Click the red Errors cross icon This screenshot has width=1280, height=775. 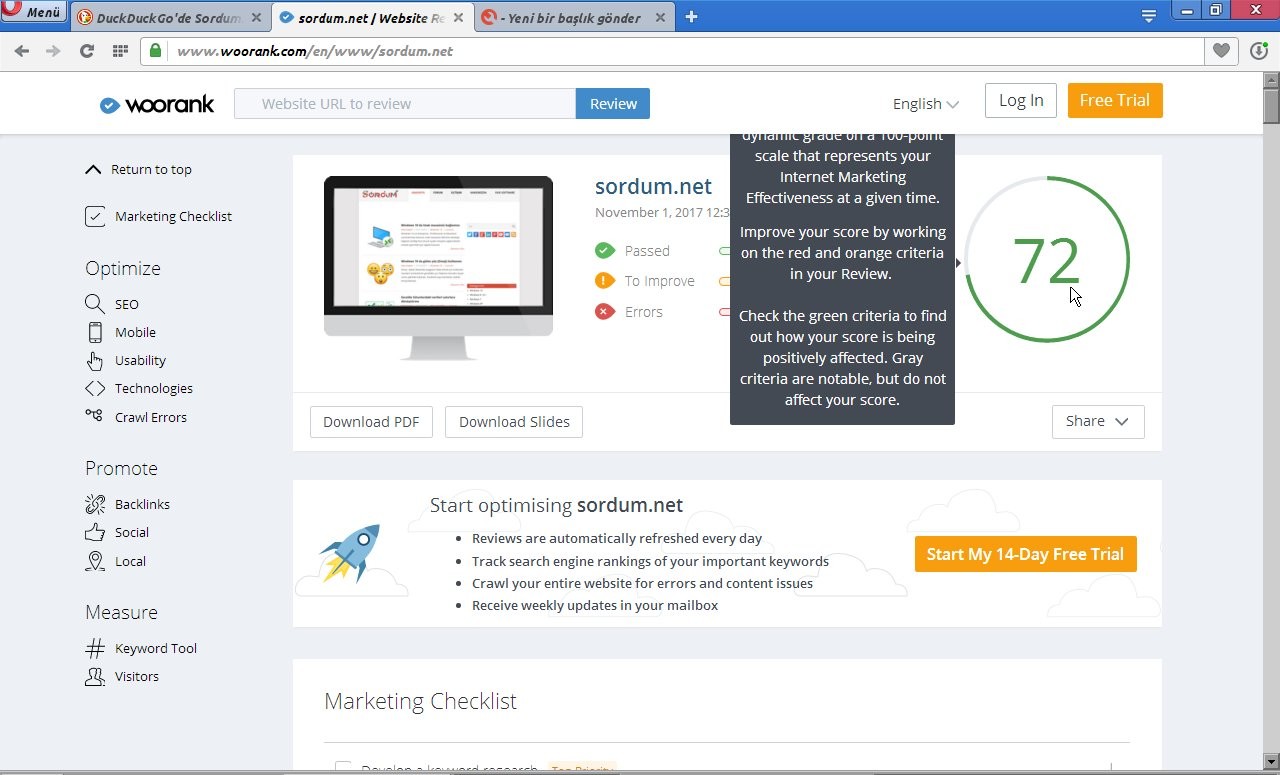(x=604, y=312)
